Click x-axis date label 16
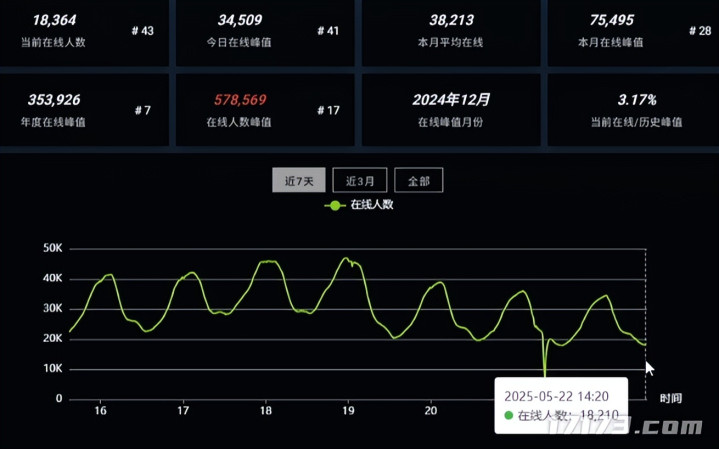Image resolution: width=719 pixels, height=449 pixels. (x=100, y=410)
